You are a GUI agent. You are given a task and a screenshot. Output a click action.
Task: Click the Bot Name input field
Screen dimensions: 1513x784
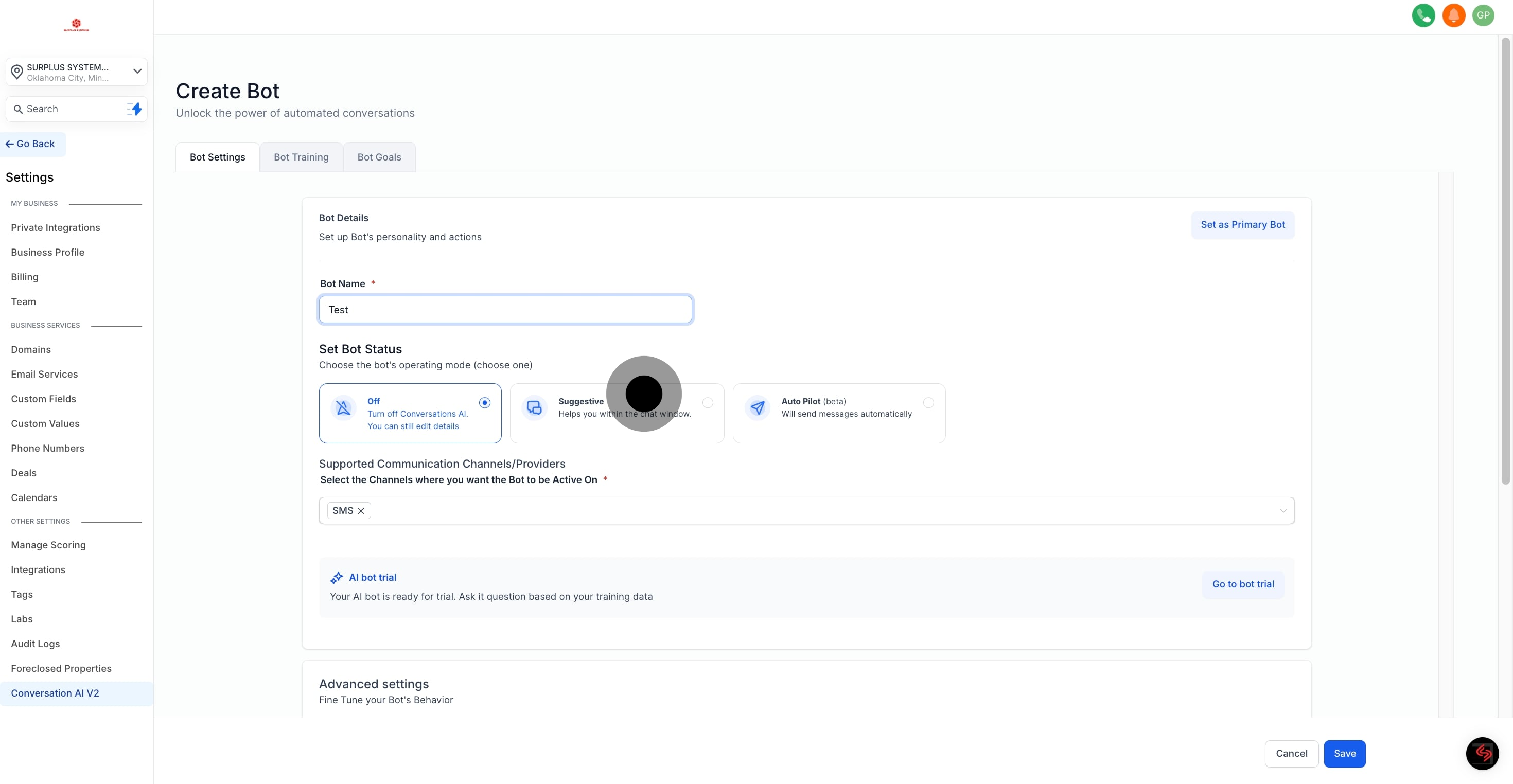(505, 310)
